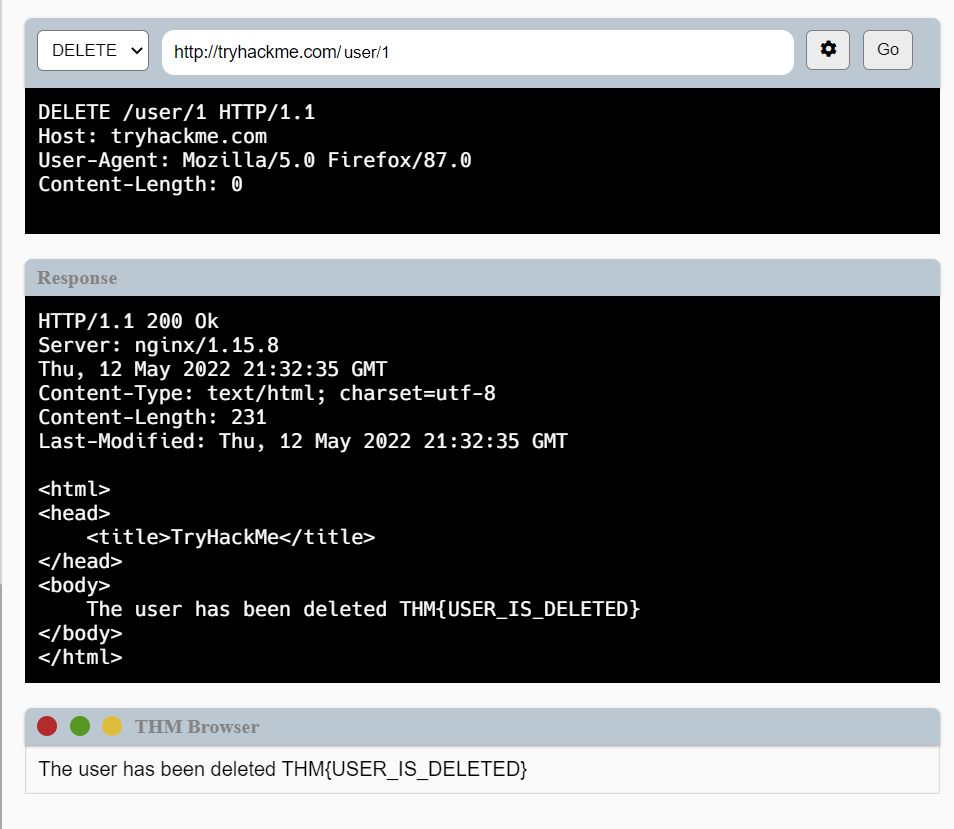Select the Last-Modified response header
Screen dimensions: 954x829
pyautogui.click(x=303, y=442)
